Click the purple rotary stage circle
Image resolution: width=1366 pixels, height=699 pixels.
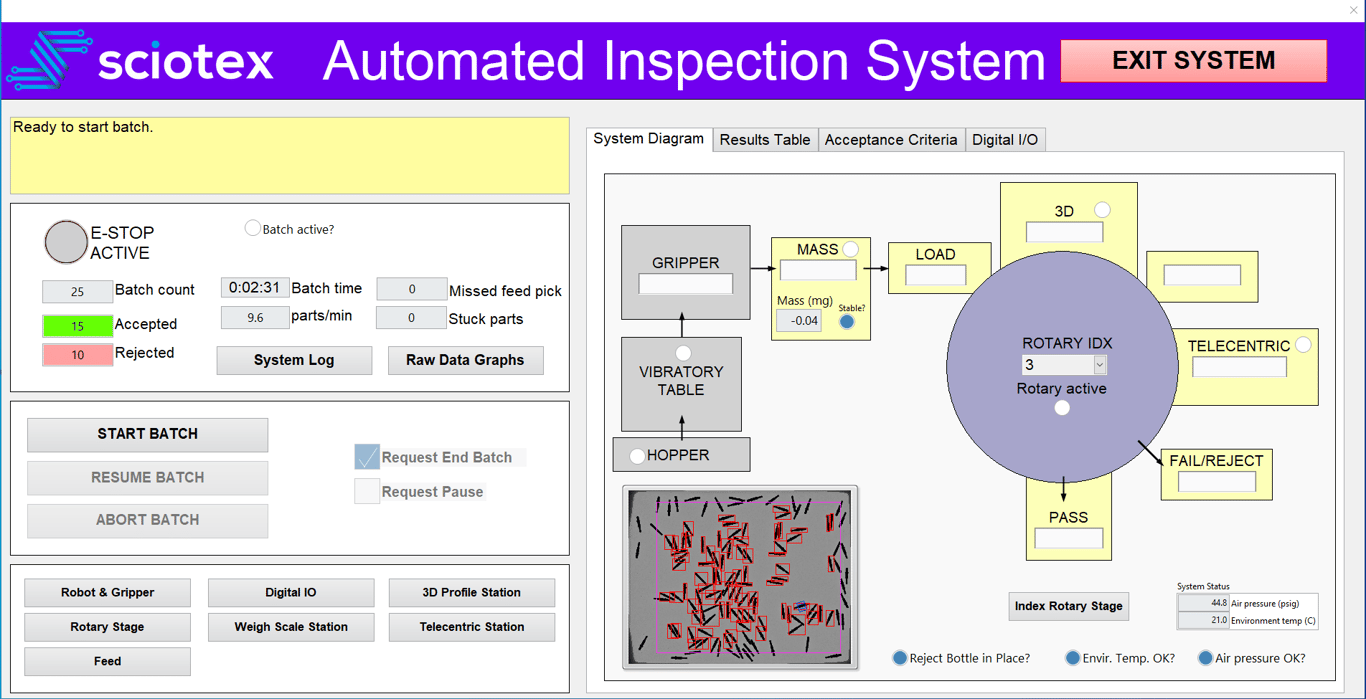click(x=1062, y=366)
